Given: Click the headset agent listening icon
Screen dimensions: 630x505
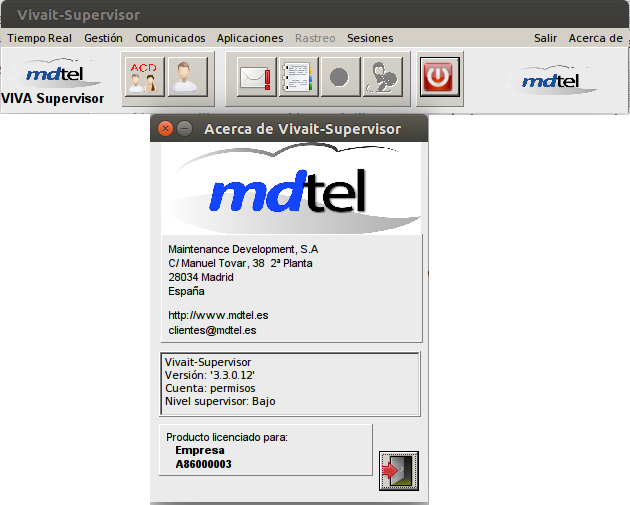Looking at the screenshot, I should pyautogui.click(x=382, y=77).
